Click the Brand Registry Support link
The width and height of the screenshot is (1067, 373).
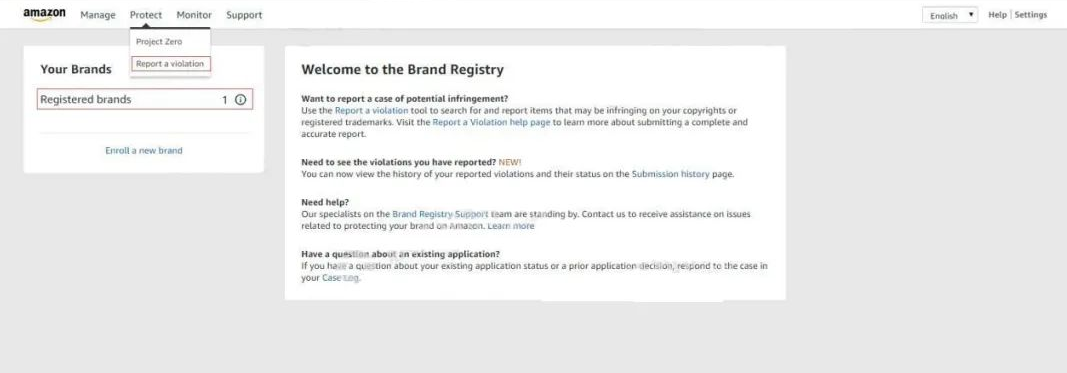click(440, 214)
